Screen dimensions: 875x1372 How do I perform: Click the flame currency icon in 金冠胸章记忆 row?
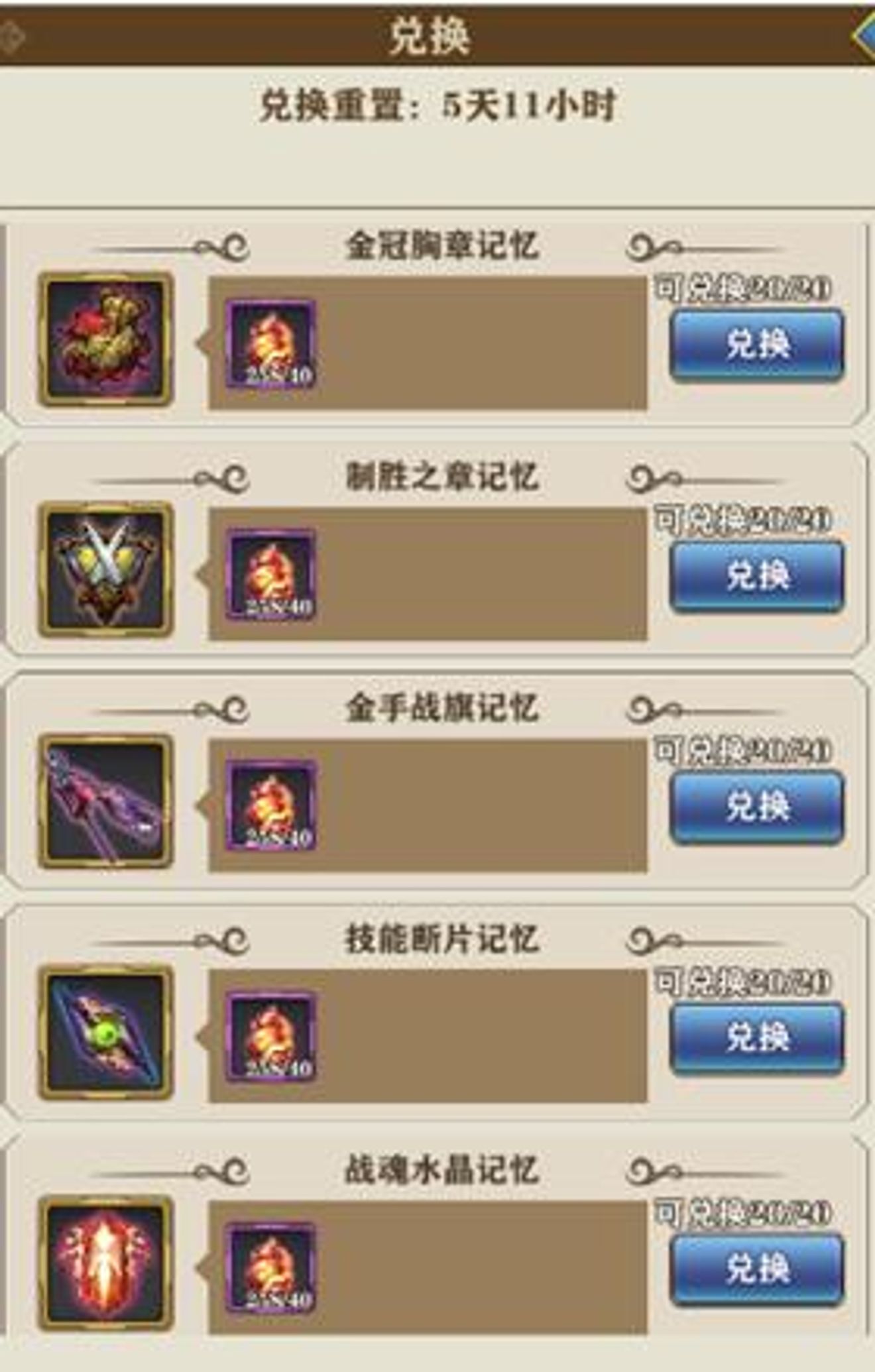point(270,343)
